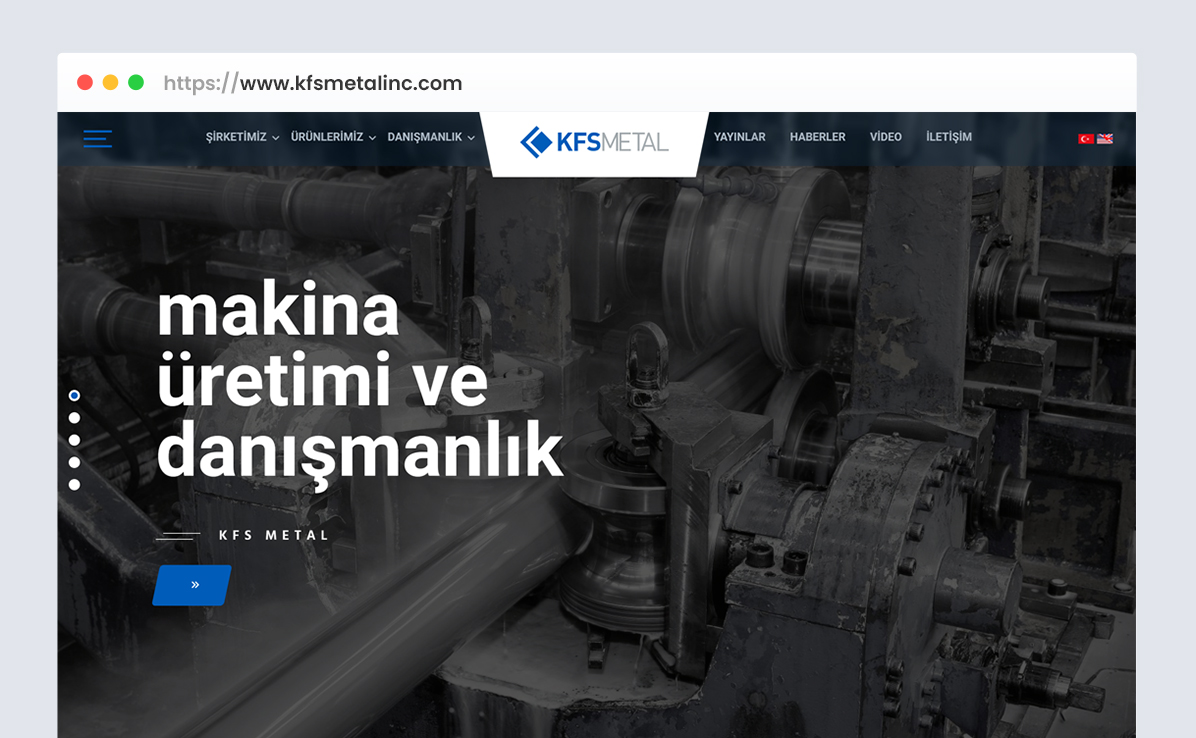Open the YAYINLAR menu item

pos(739,137)
